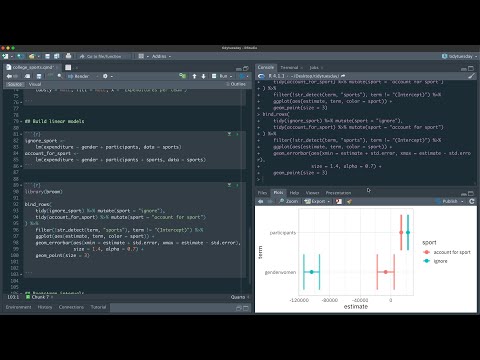Image resolution: width=480 pixels, height=360 pixels.
Task: Refresh the current plot
Action: pos(472,201)
